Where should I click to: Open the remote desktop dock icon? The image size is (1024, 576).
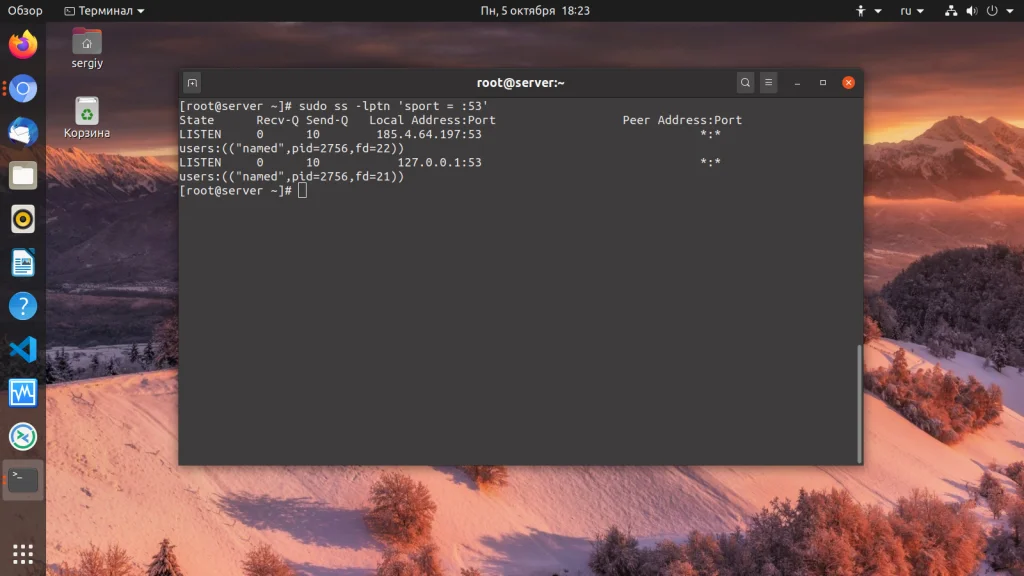click(x=23, y=436)
